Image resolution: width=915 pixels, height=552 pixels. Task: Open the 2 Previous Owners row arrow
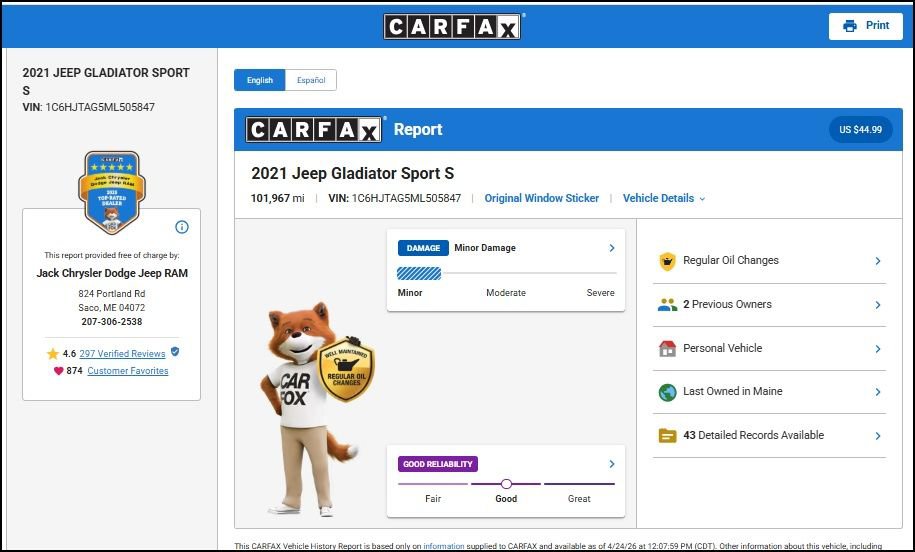pyautogui.click(x=878, y=305)
